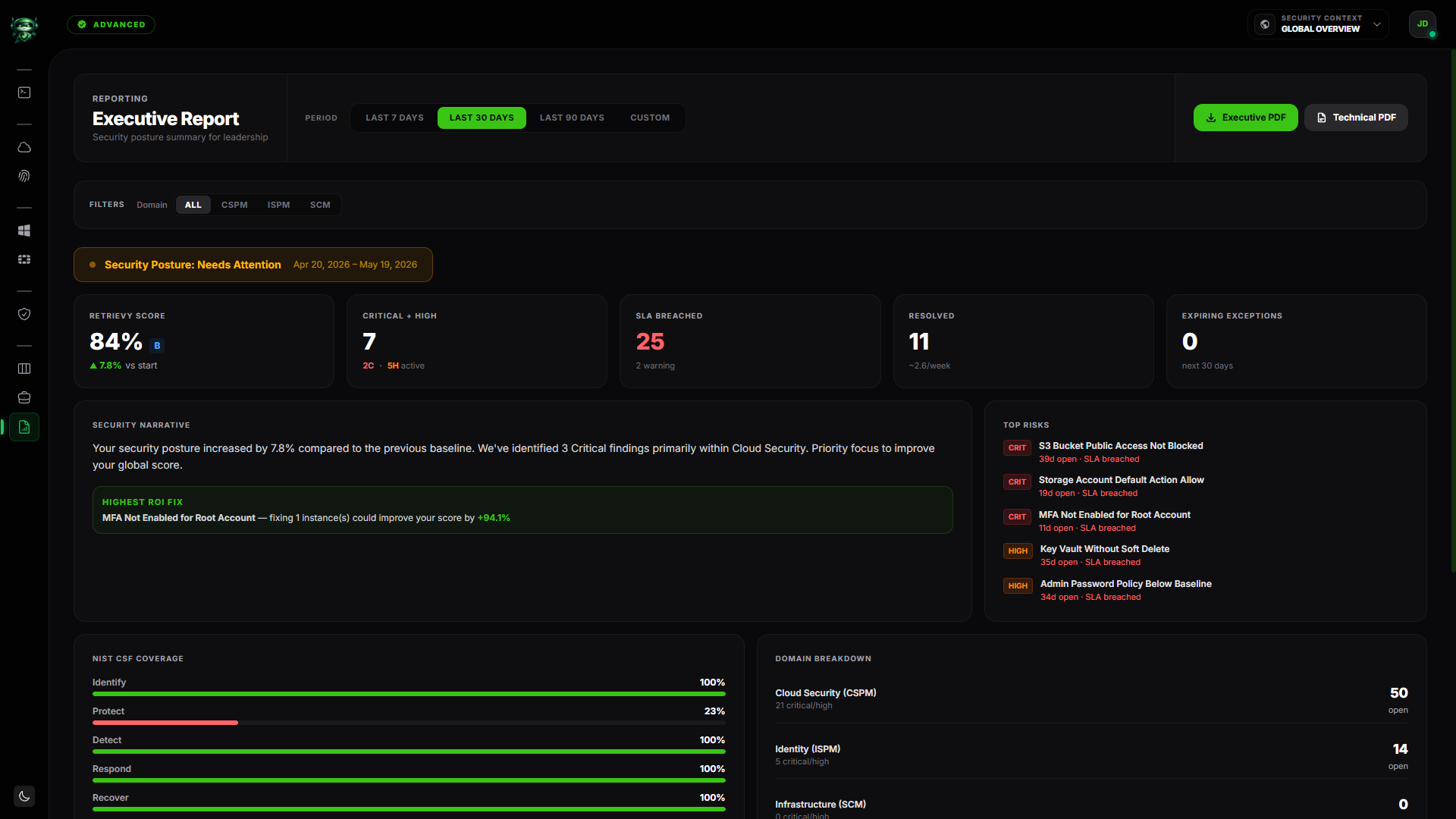Screen dimensions: 1456x819
Task: Filter domain by ALL
Action: [193, 205]
